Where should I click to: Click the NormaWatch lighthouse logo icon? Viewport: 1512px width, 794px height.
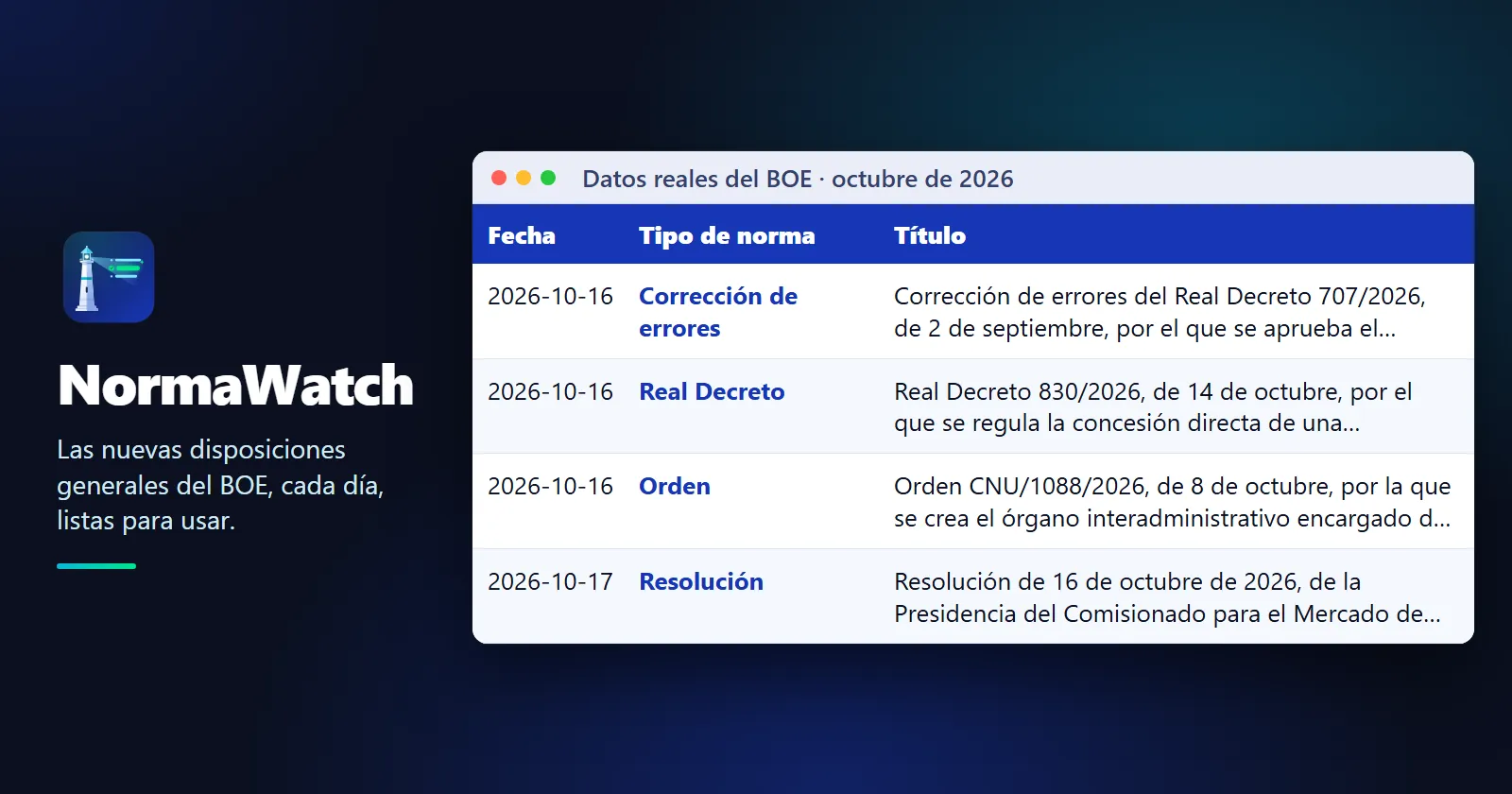pyautogui.click(x=109, y=277)
